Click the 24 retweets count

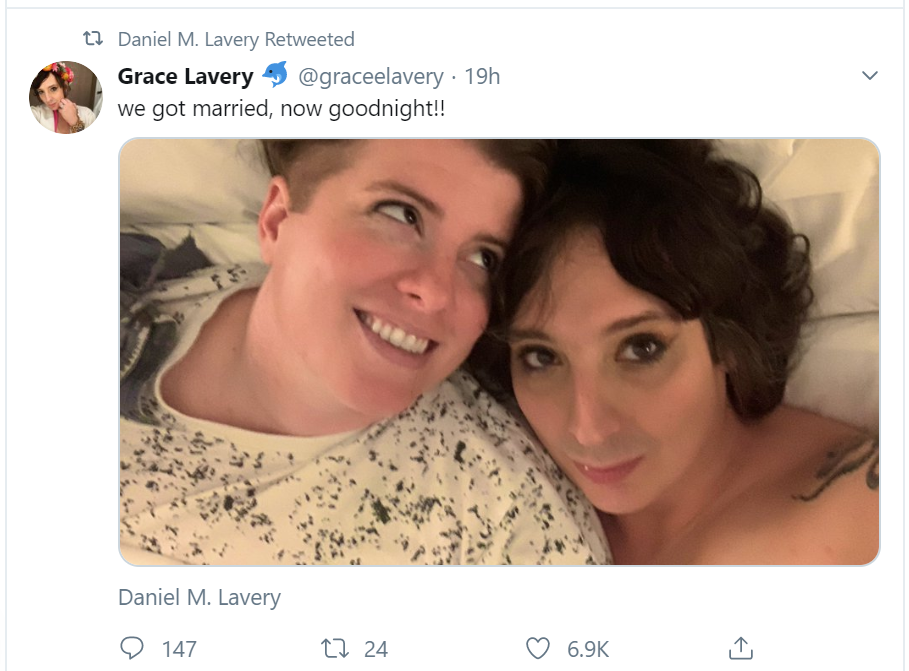(375, 649)
